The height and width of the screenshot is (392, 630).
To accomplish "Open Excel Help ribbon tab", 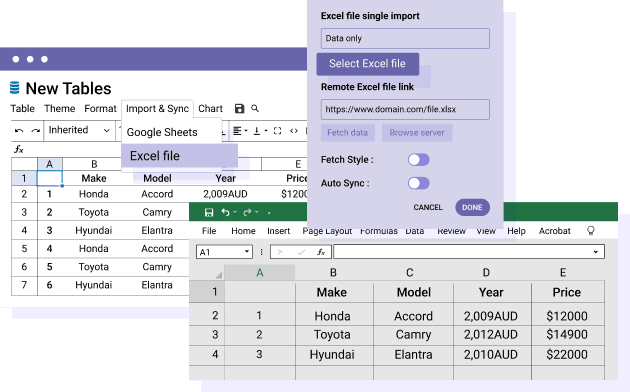I will pyautogui.click(x=516, y=231).
